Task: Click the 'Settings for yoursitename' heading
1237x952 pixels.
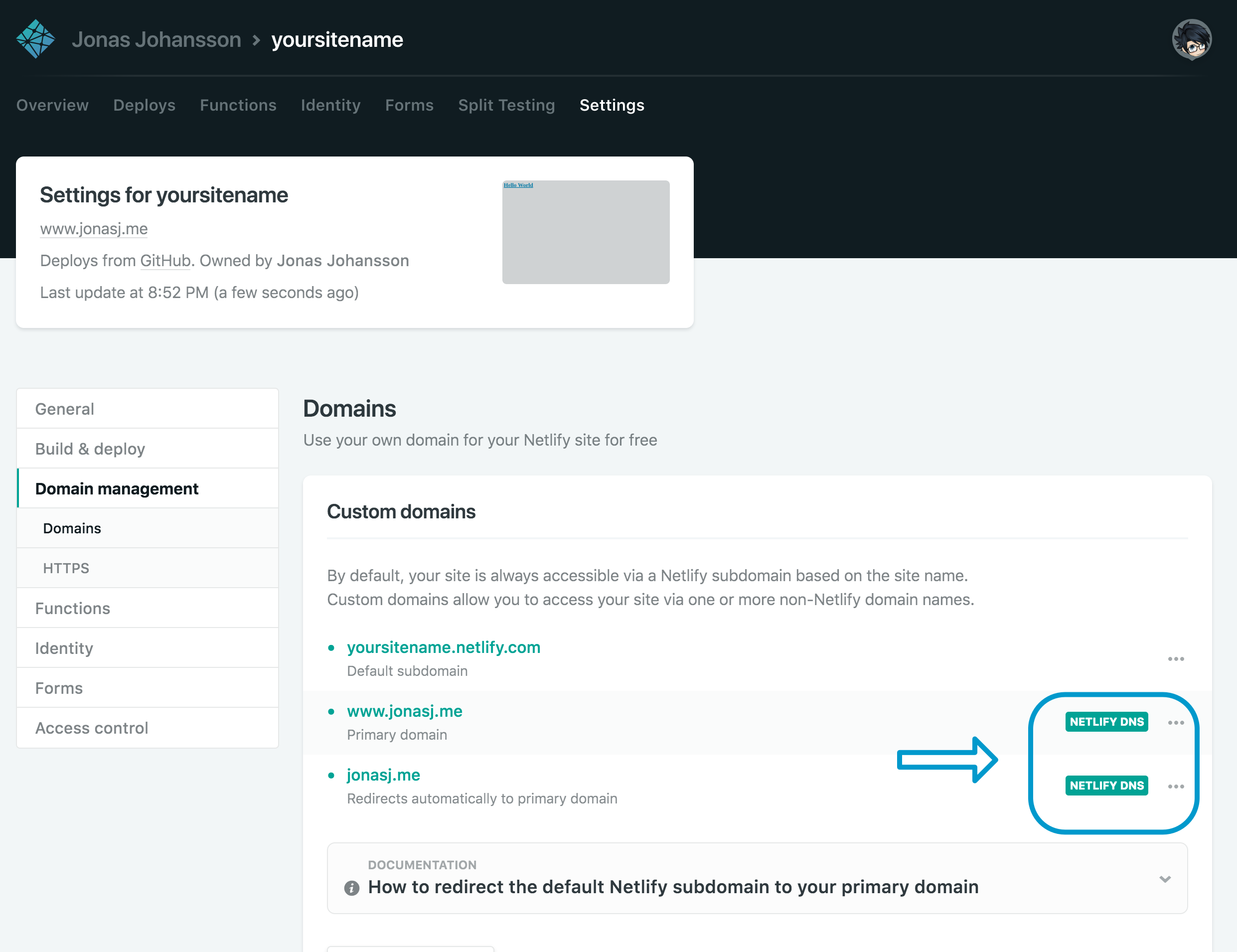Action: (x=163, y=195)
